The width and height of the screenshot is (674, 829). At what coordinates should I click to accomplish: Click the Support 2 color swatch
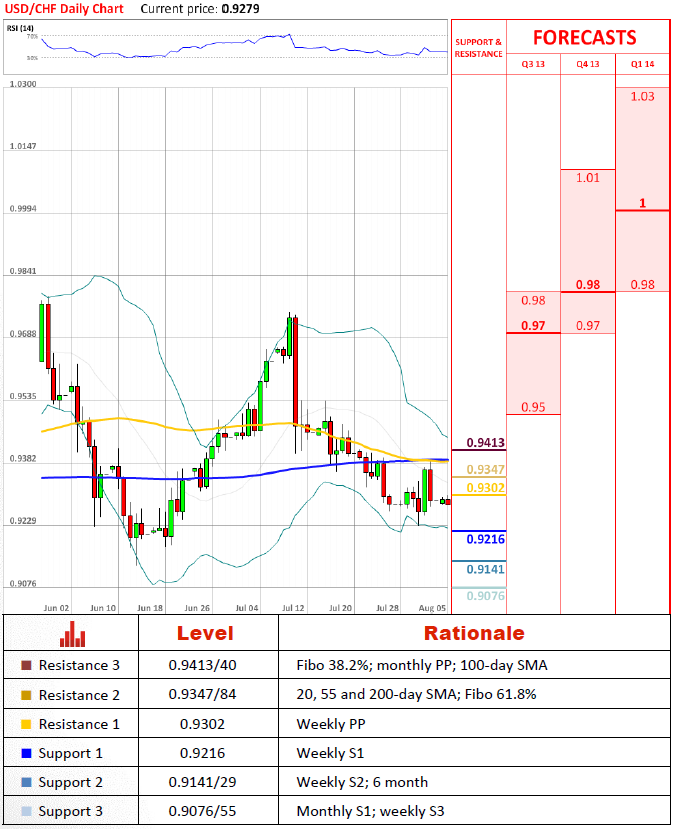[x=26, y=782]
